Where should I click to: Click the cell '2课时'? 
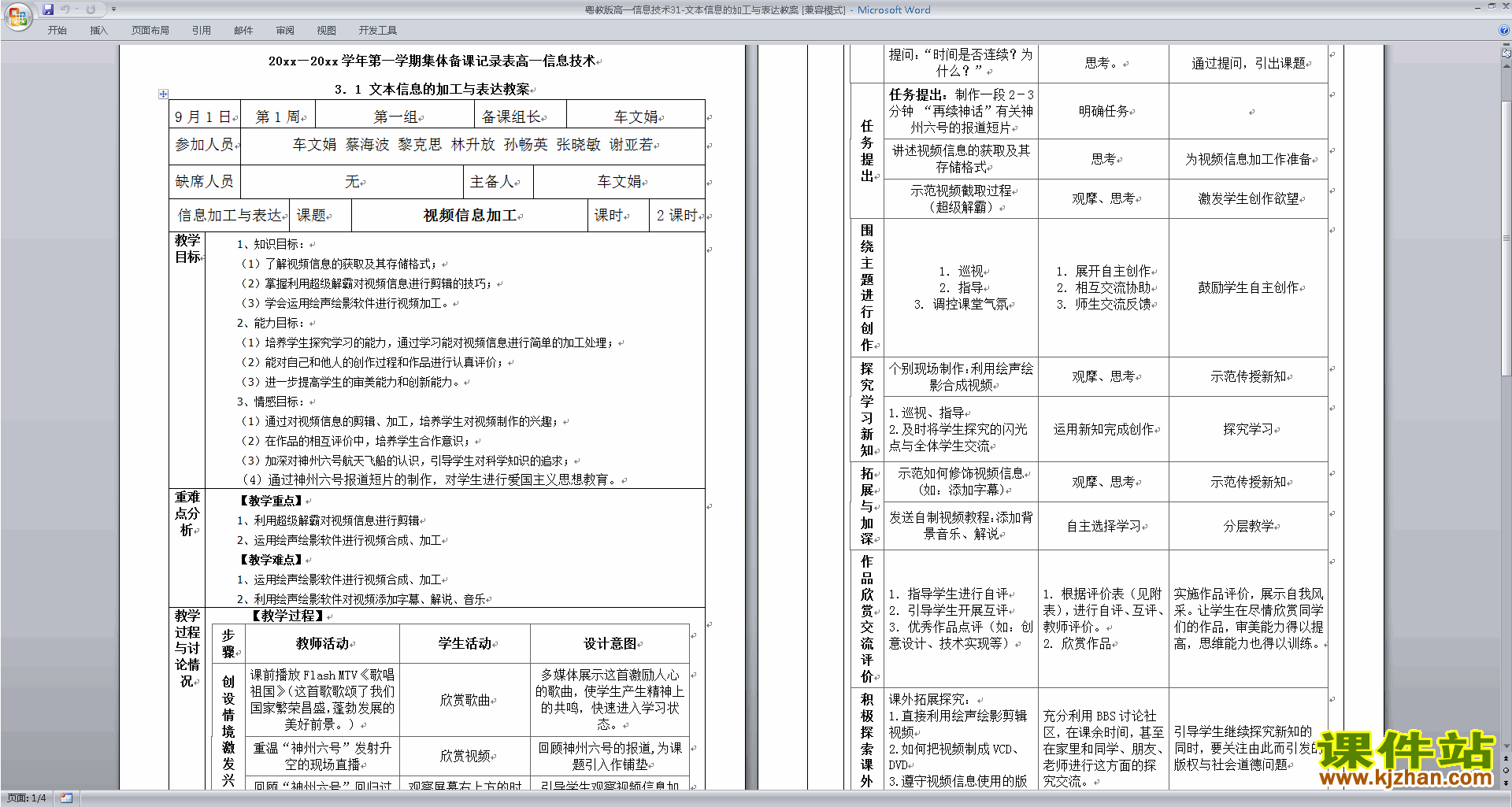click(x=677, y=215)
